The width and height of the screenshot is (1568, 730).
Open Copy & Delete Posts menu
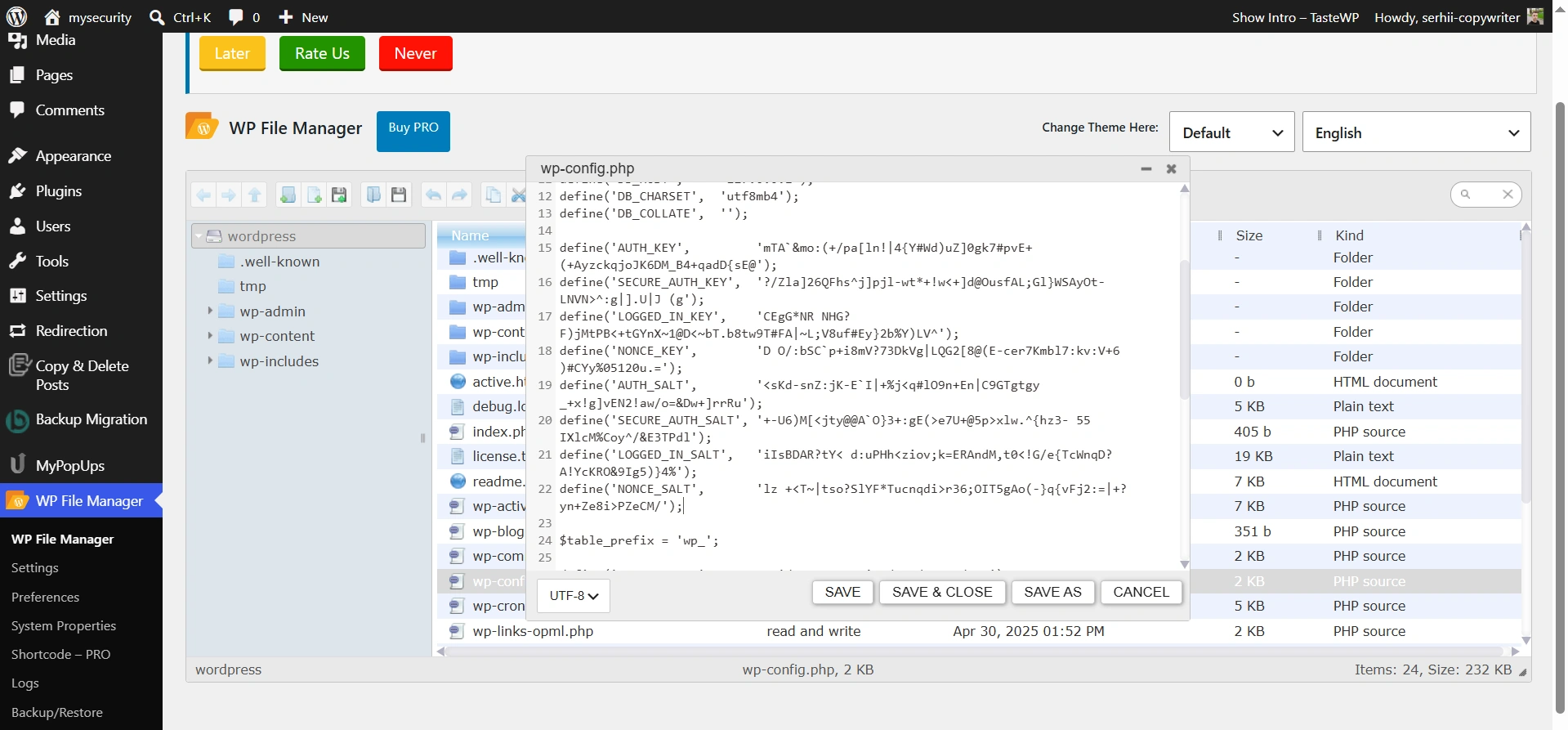[81, 375]
